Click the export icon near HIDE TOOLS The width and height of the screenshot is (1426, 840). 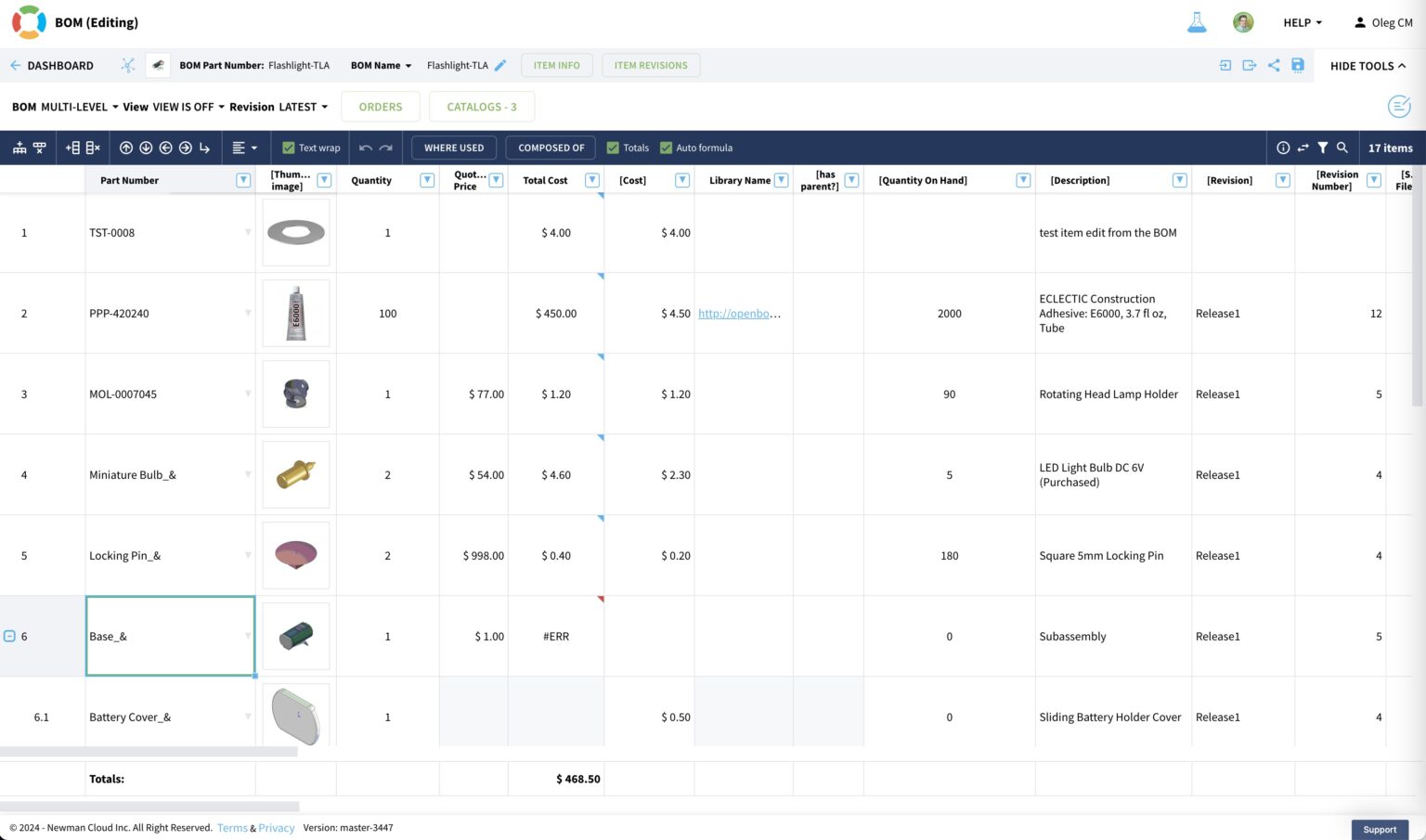click(1249, 65)
